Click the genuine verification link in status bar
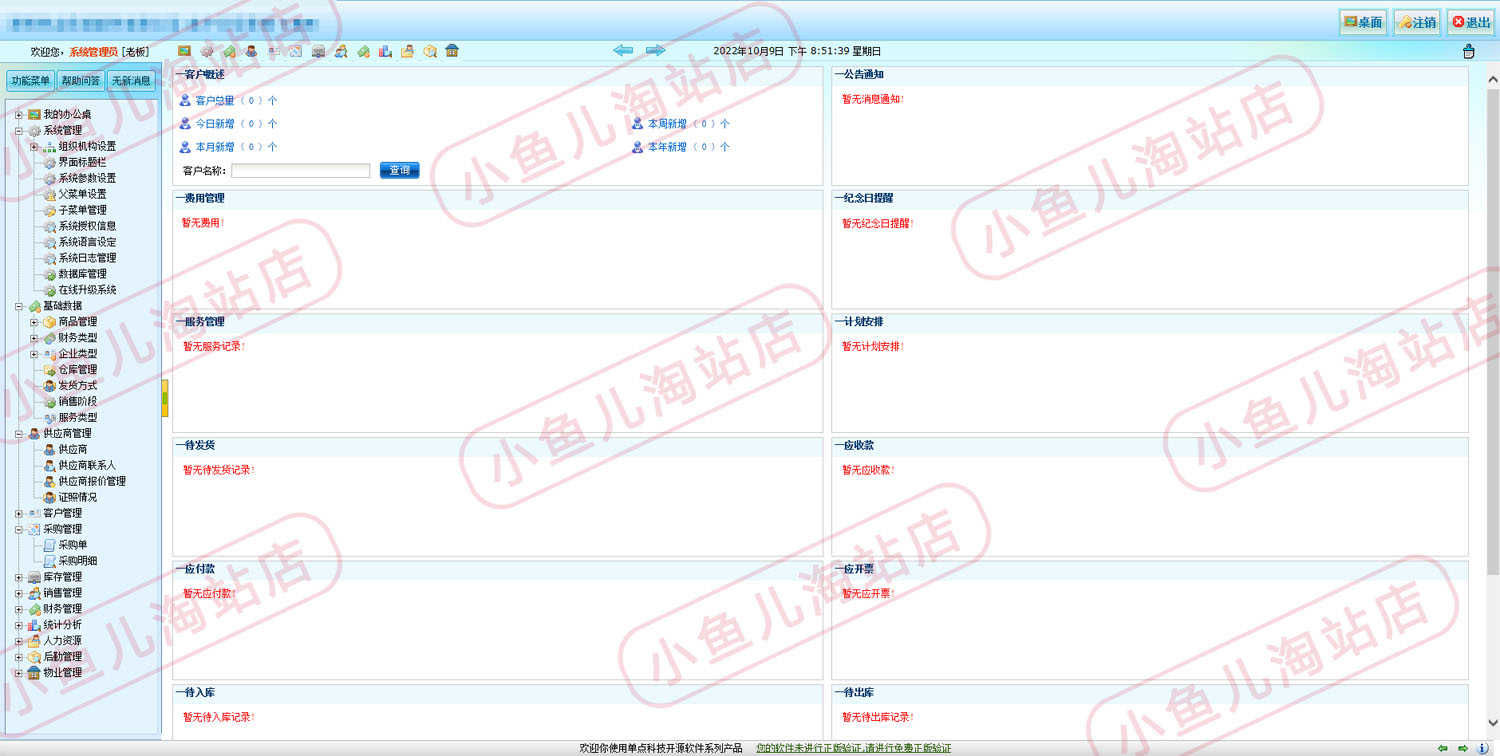This screenshot has height=756, width=1500. coord(853,748)
